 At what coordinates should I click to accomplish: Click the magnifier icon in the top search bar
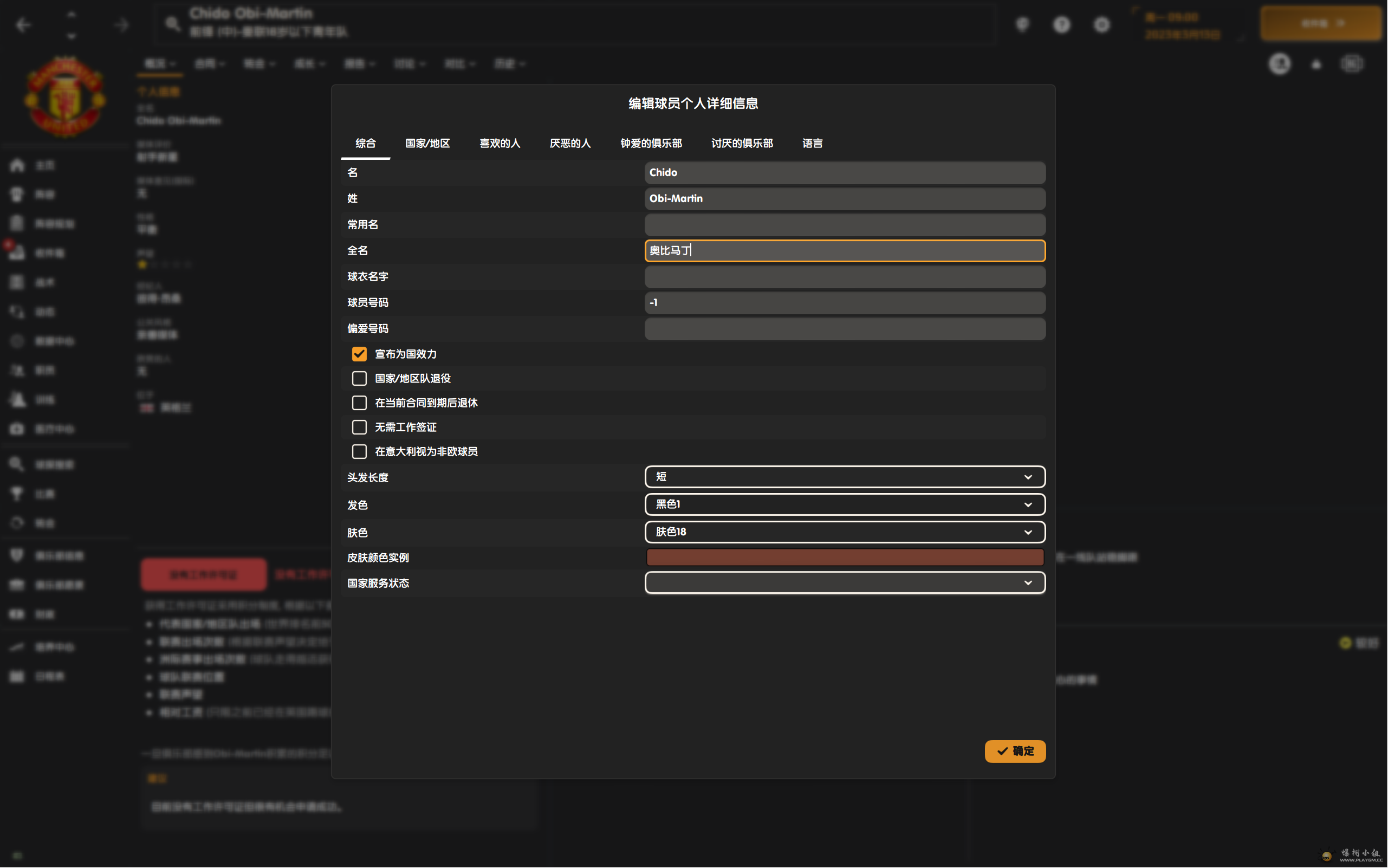pos(172,24)
